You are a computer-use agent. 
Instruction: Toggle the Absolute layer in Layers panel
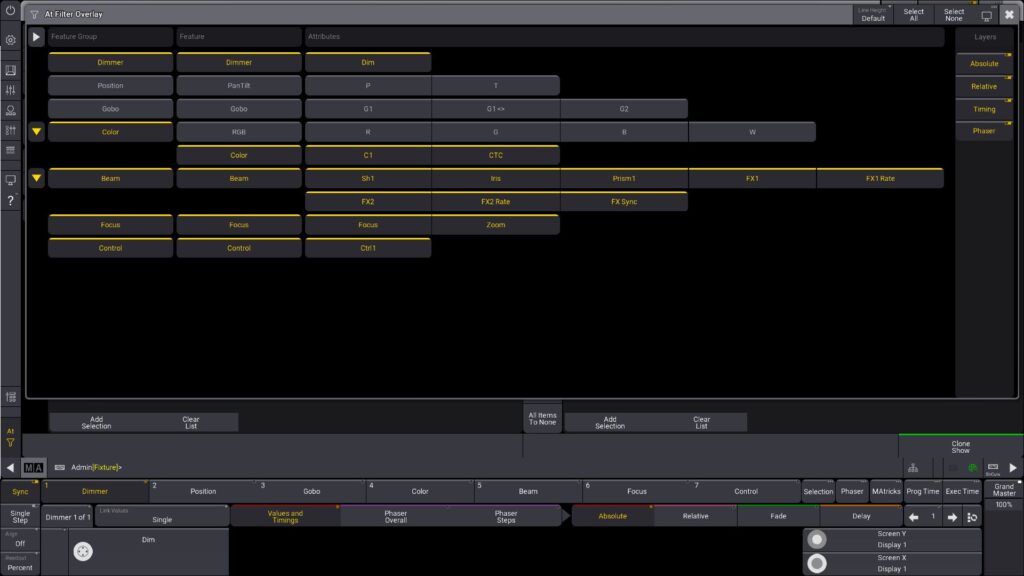pos(984,63)
